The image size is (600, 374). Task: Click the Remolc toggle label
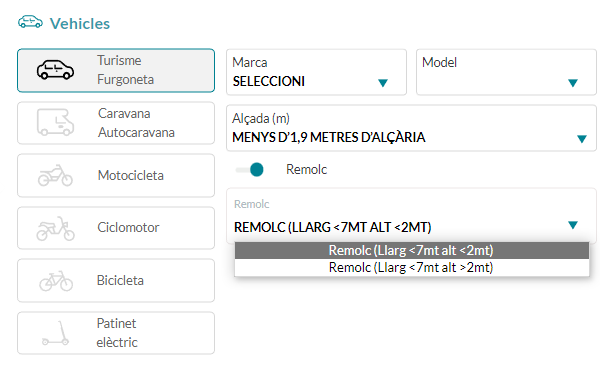click(x=307, y=169)
